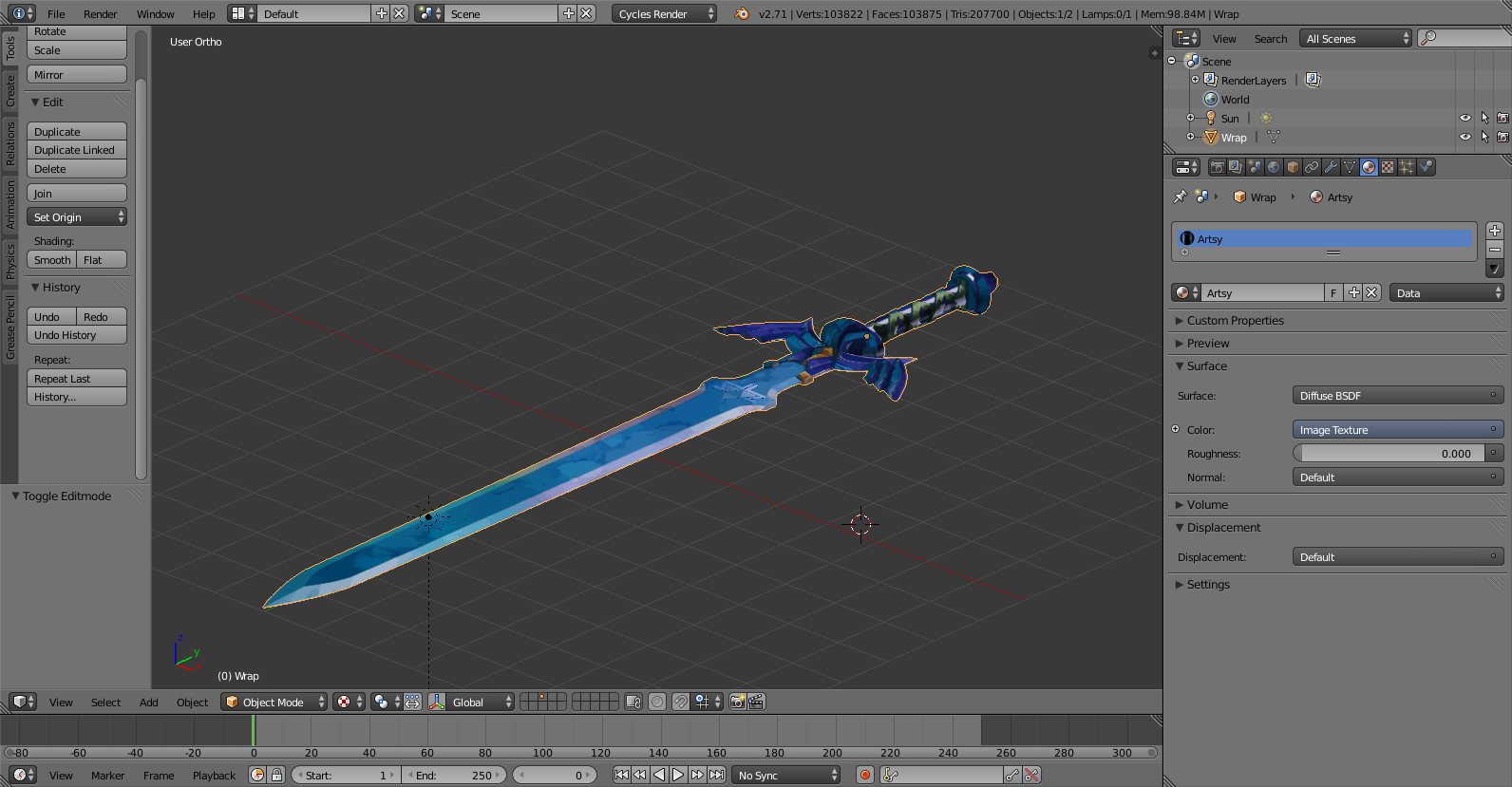Click the 3D manipulator axis icon
Viewport: 1512px width, 787px height.
pos(437,703)
